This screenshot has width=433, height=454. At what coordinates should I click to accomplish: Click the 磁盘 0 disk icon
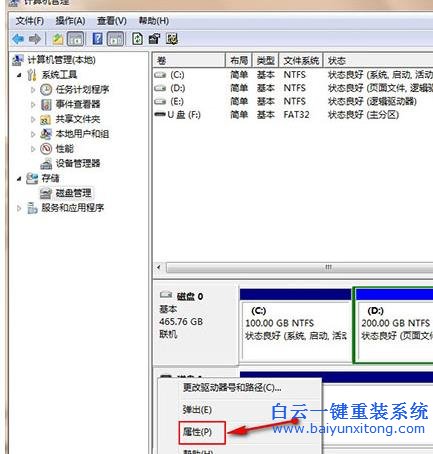pyautogui.click(x=166, y=295)
